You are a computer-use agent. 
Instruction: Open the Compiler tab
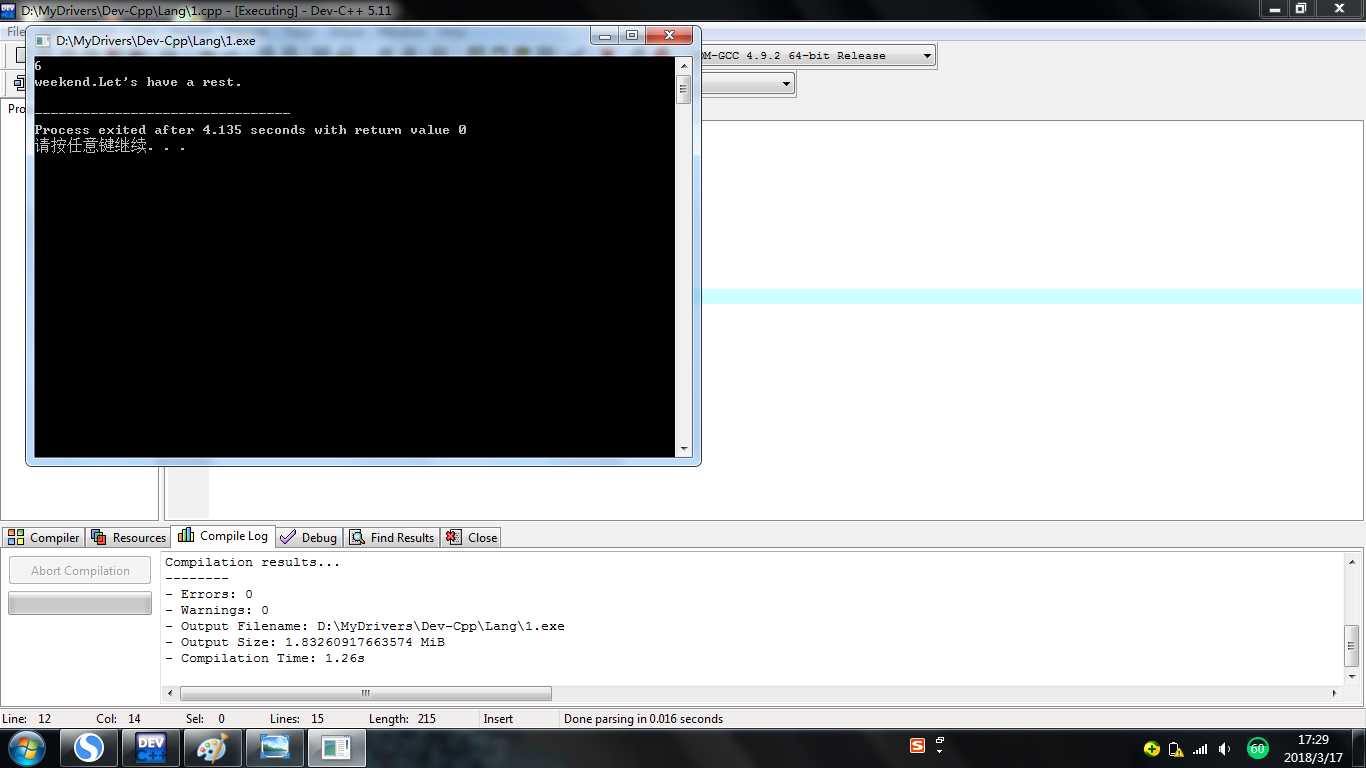(x=44, y=538)
